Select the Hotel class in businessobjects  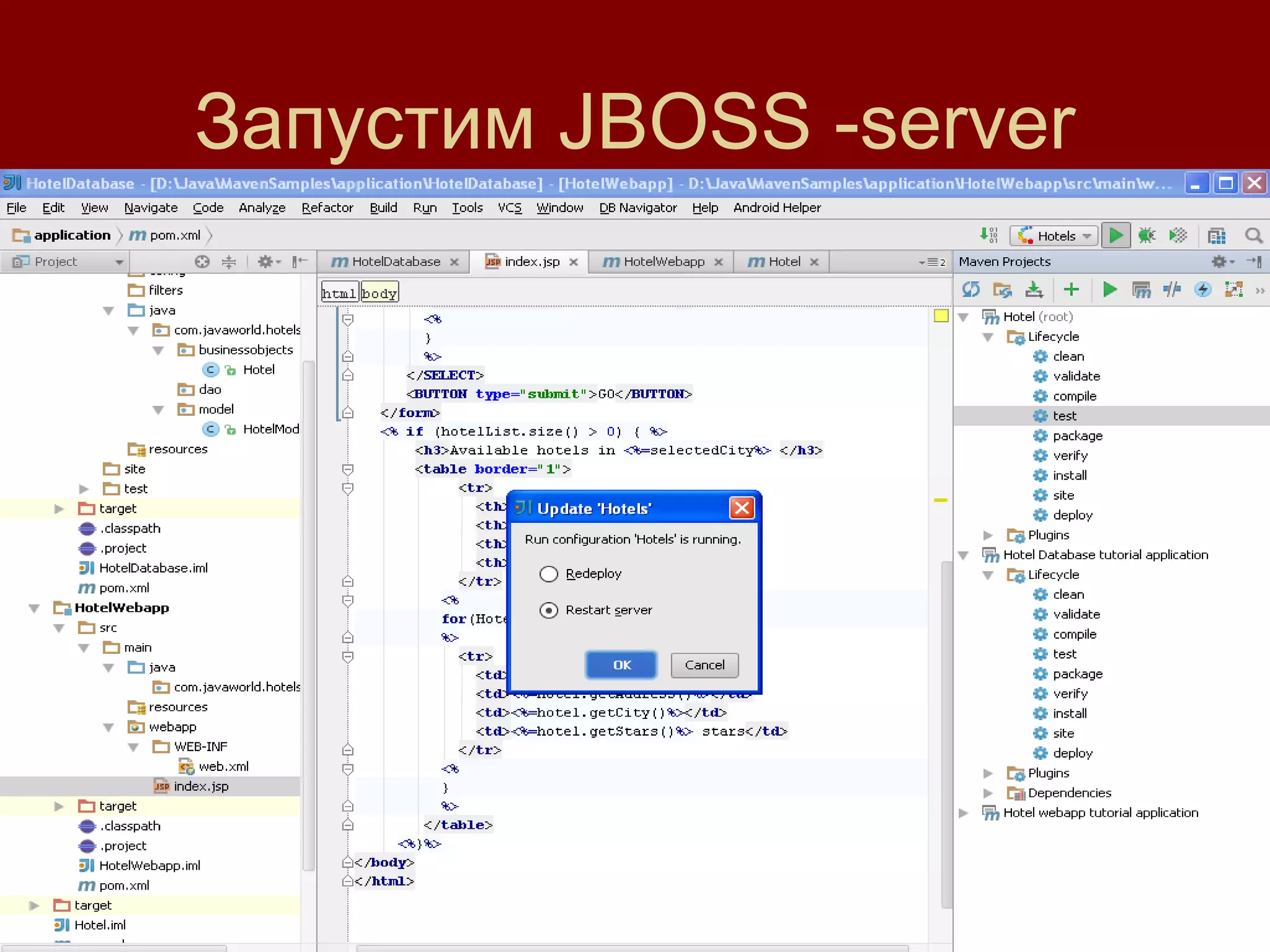point(239,370)
